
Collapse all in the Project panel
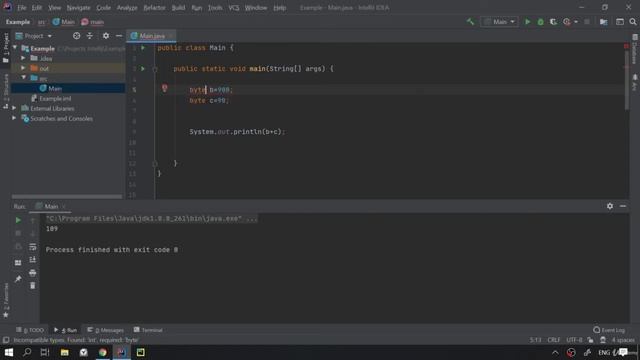(89, 36)
